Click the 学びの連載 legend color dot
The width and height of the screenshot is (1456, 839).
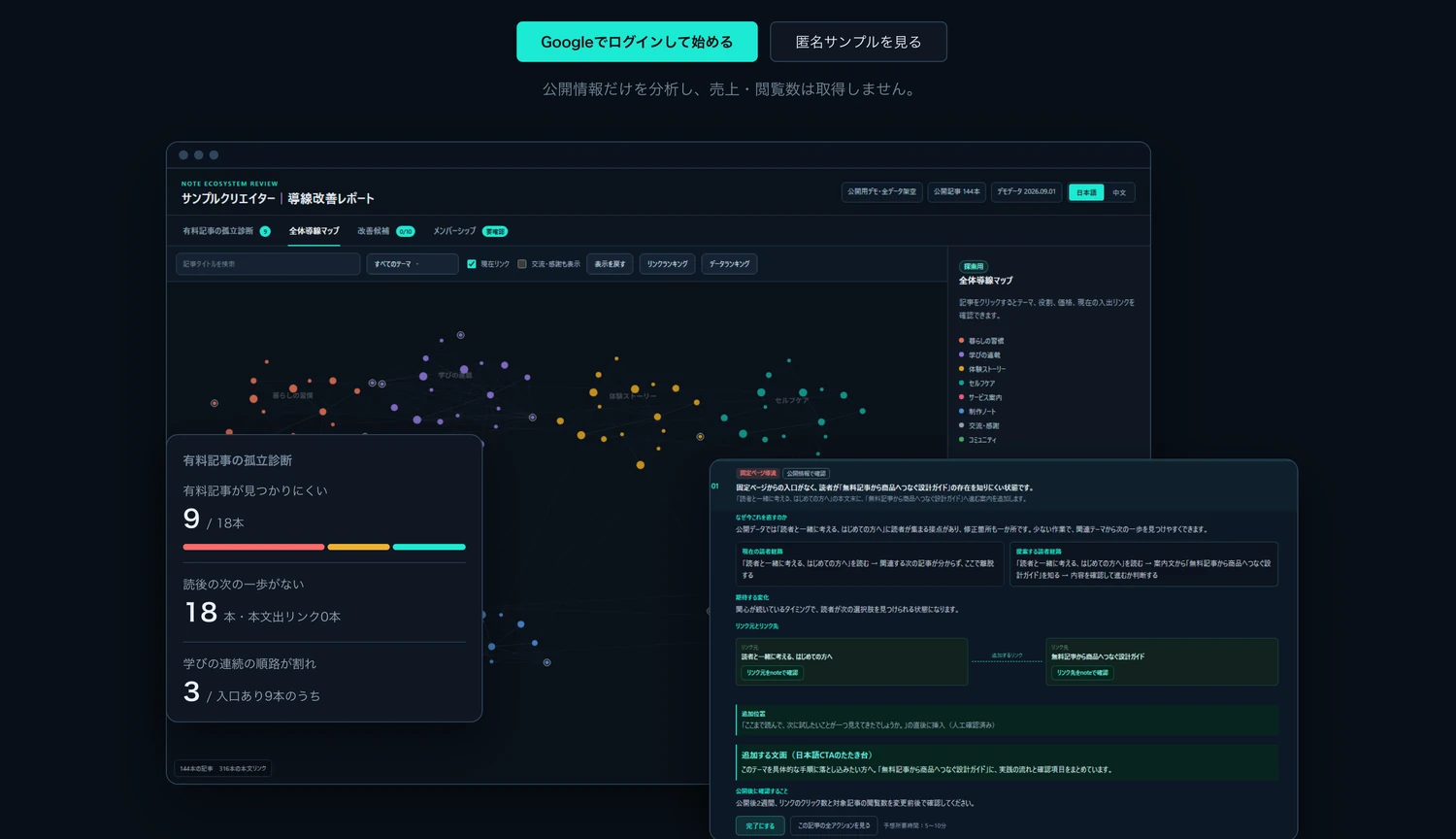coord(962,354)
